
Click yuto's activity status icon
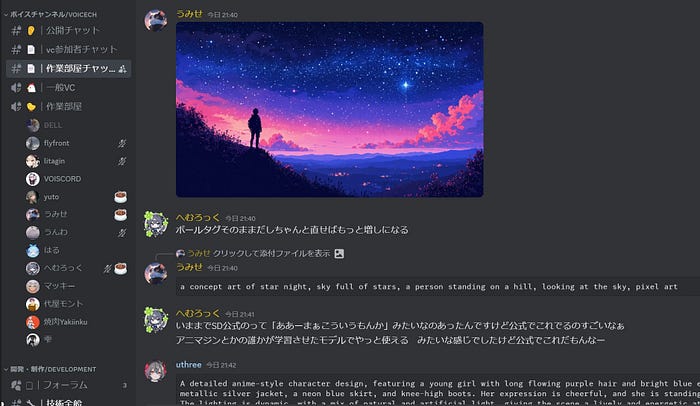pyautogui.click(x=121, y=197)
